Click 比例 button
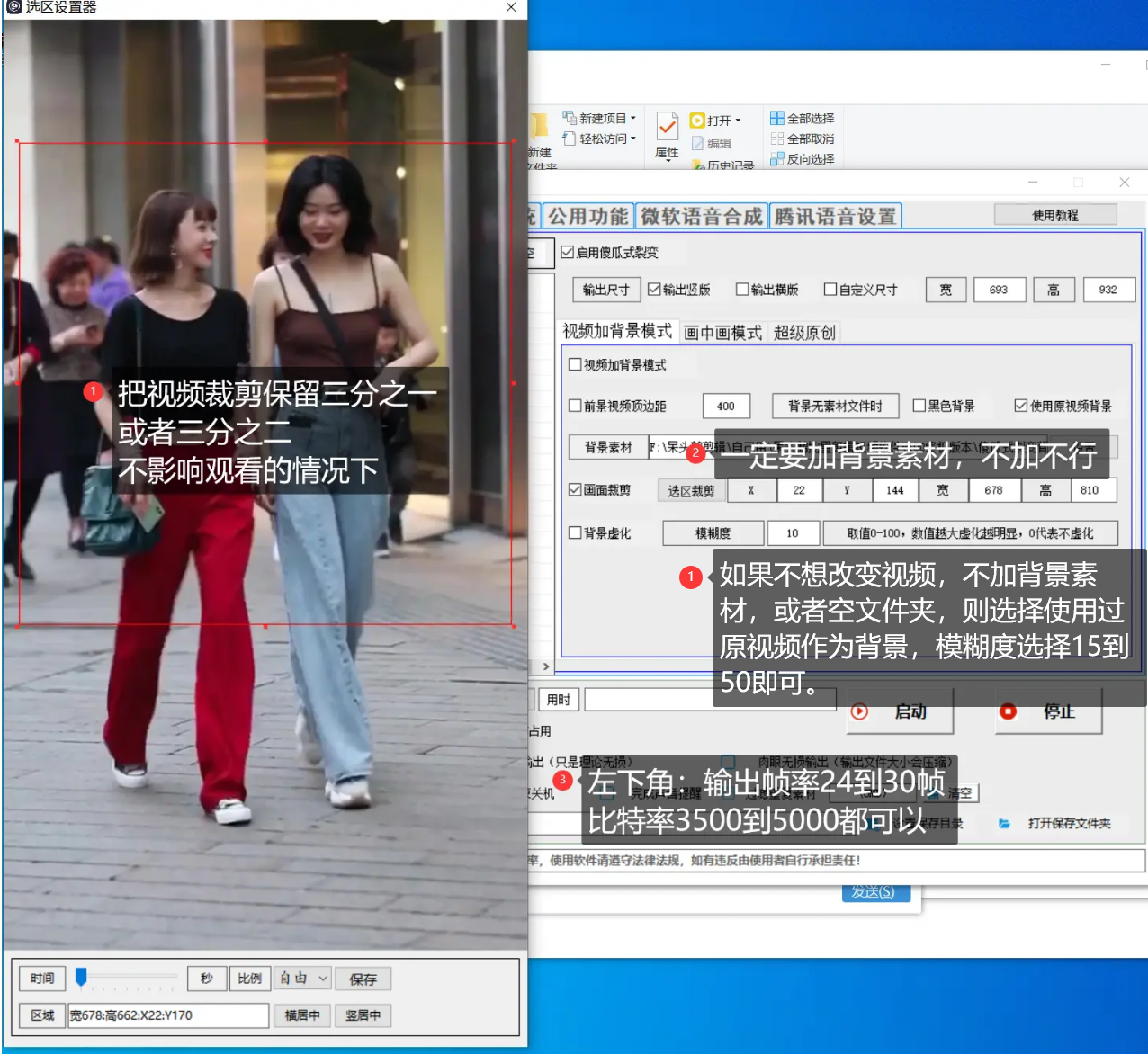This screenshot has width=1148, height=1055. [249, 979]
